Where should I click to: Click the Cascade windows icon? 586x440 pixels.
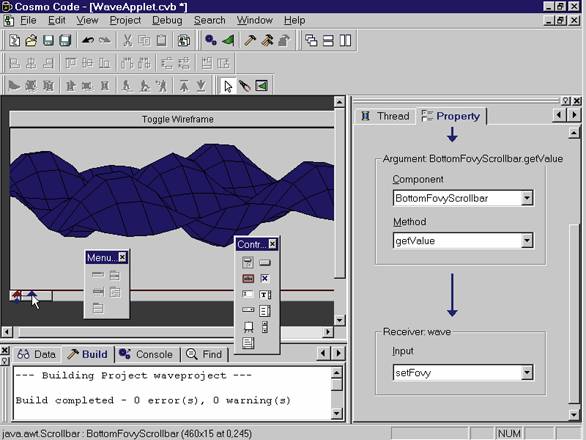pos(311,40)
